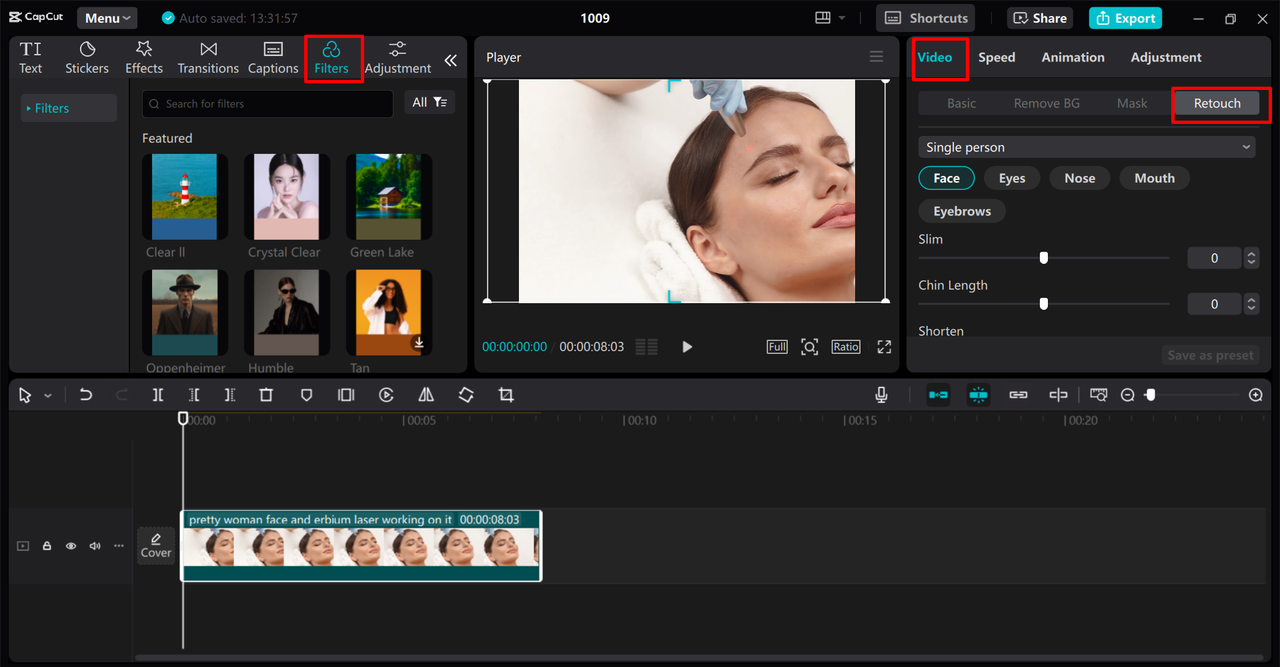Mute the video track audio
This screenshot has height=667, width=1280.
coord(95,546)
